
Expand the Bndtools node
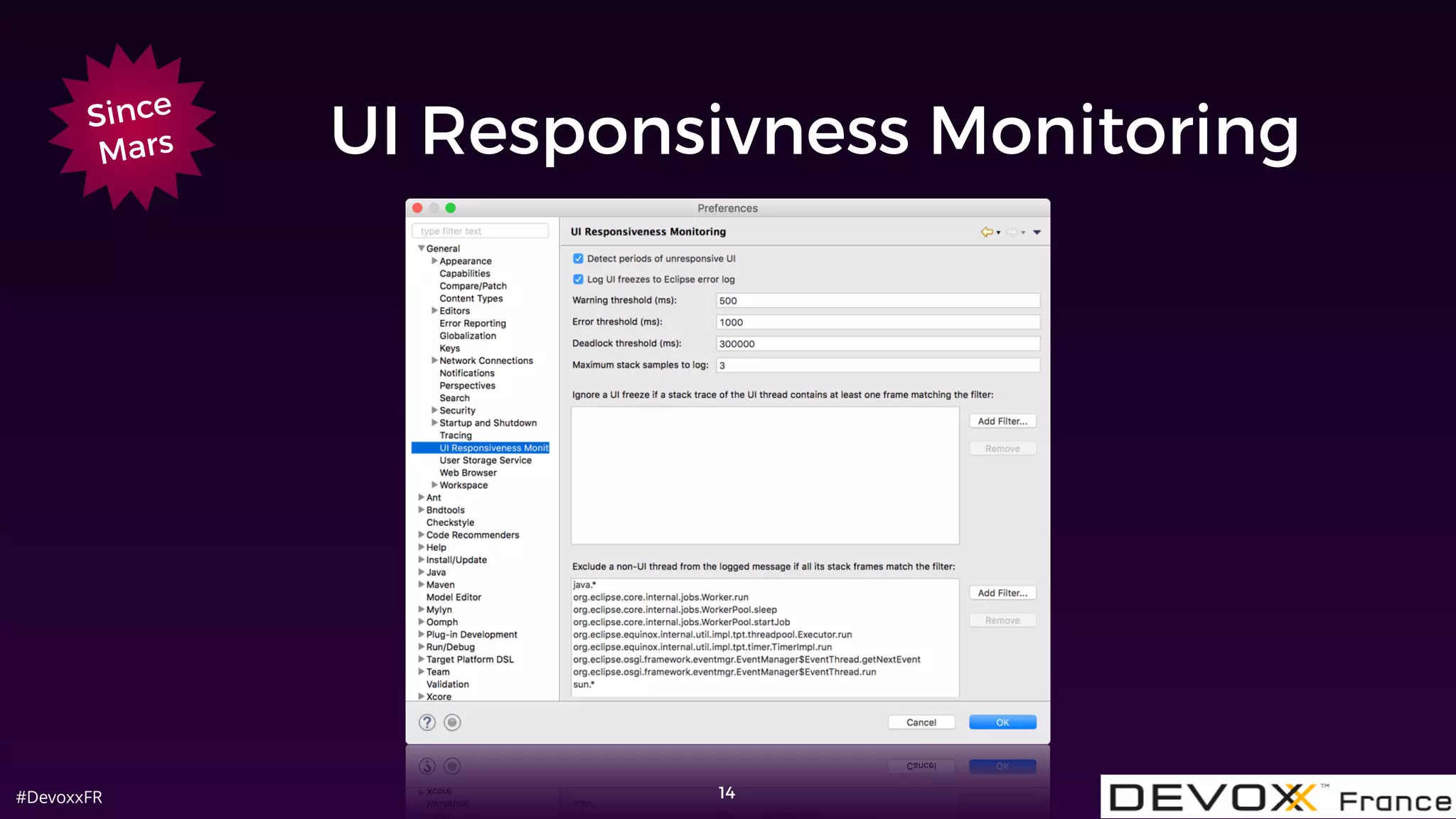(x=422, y=510)
